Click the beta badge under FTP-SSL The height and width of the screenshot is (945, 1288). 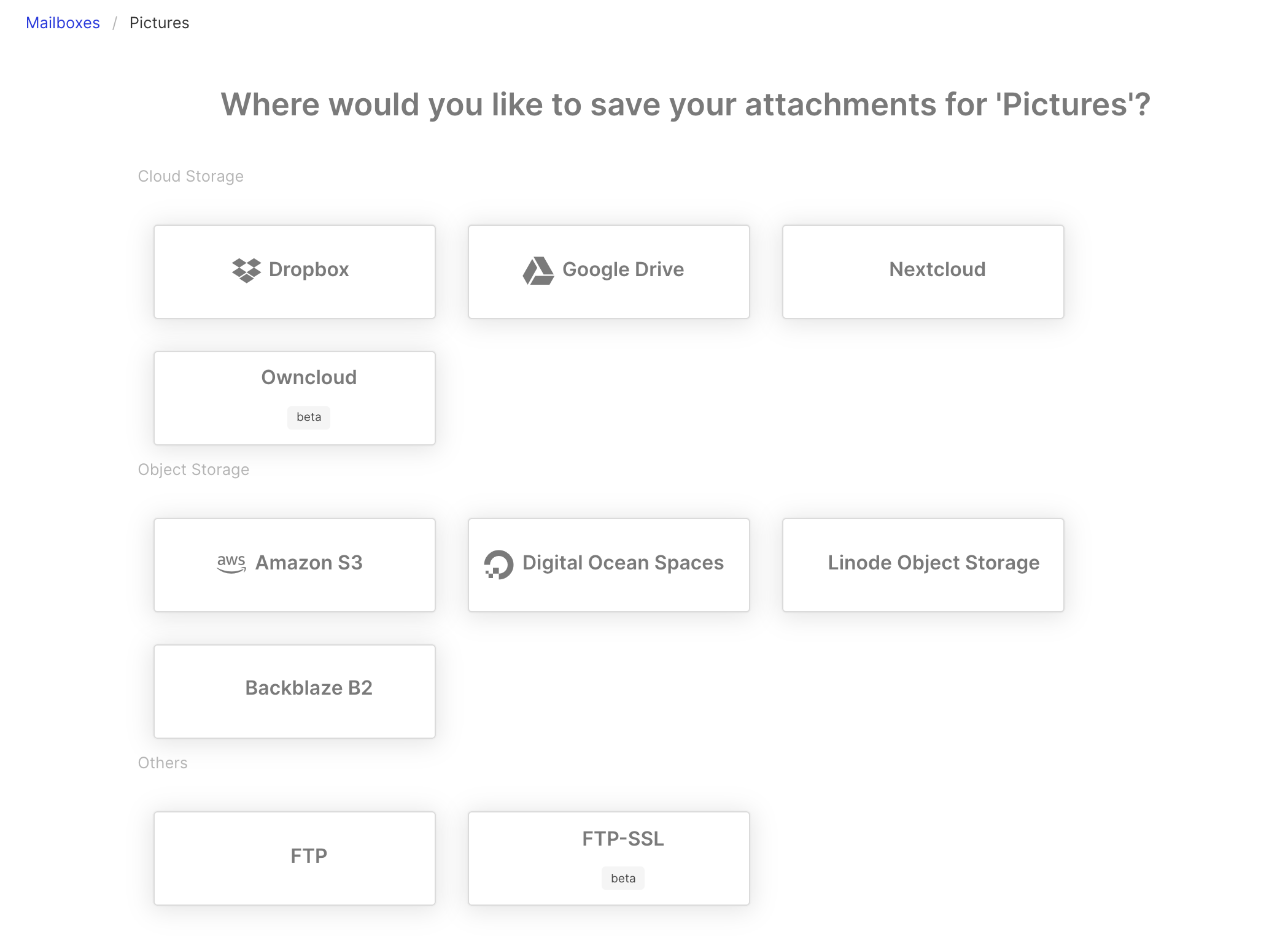[623, 879]
